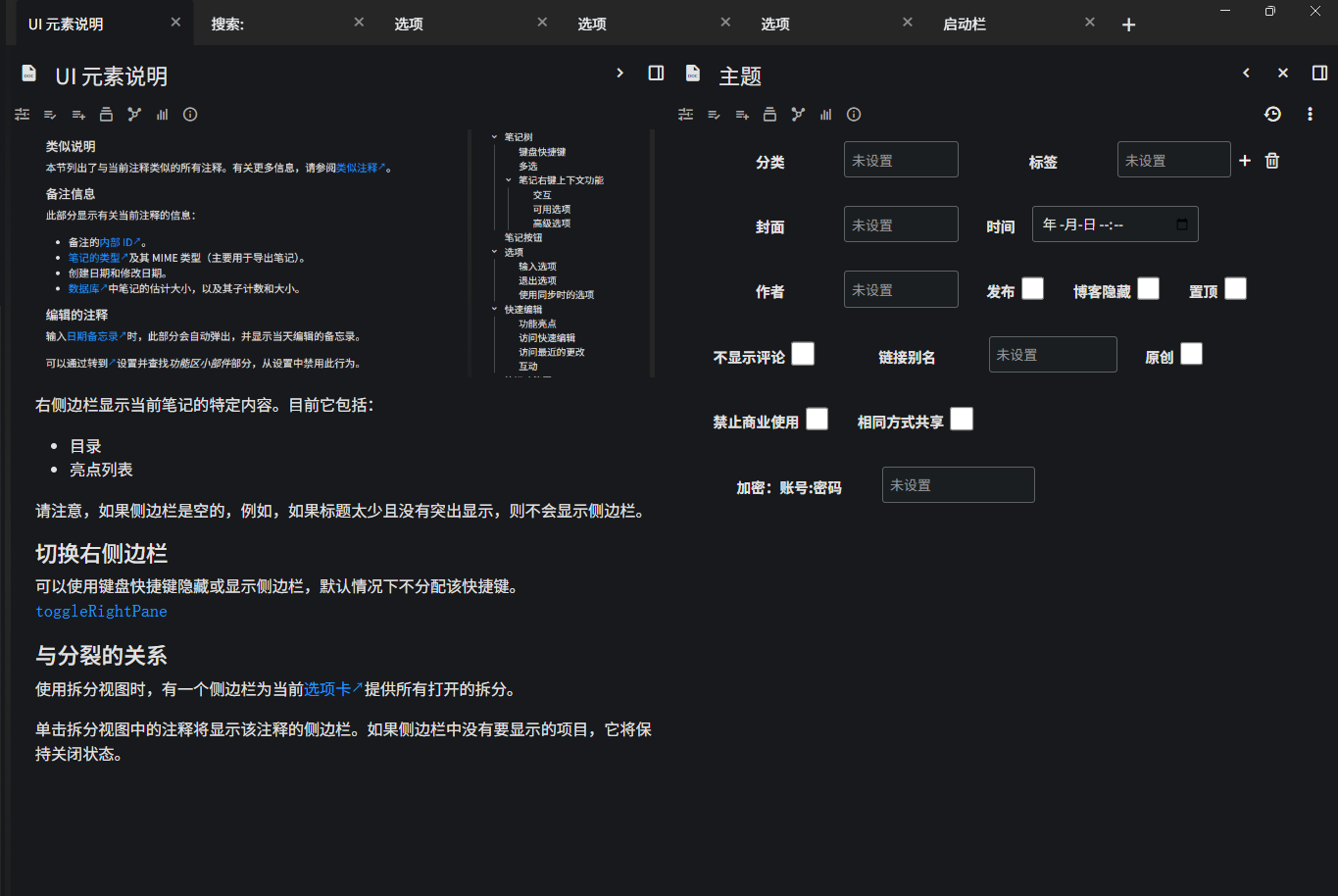Toggle the 原创 checkbox
This screenshot has height=896, width=1338.
pyautogui.click(x=1191, y=355)
